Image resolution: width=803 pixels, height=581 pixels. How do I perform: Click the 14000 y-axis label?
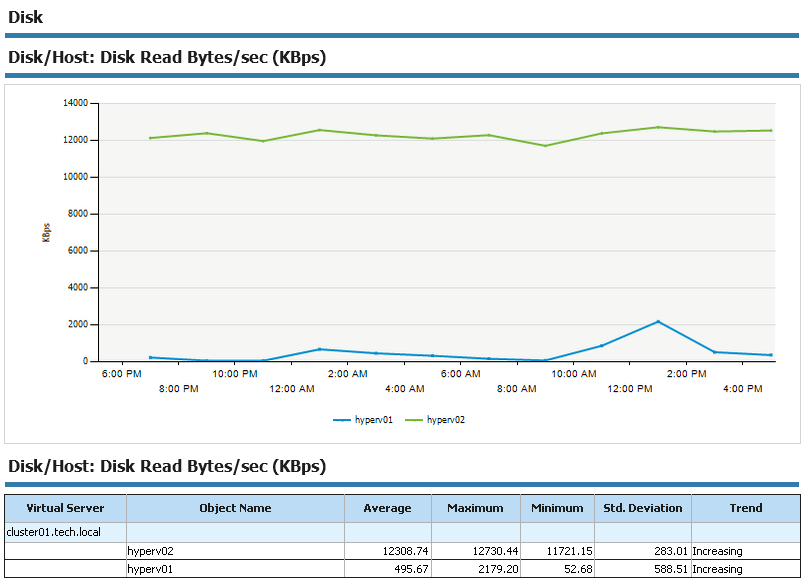click(x=75, y=103)
